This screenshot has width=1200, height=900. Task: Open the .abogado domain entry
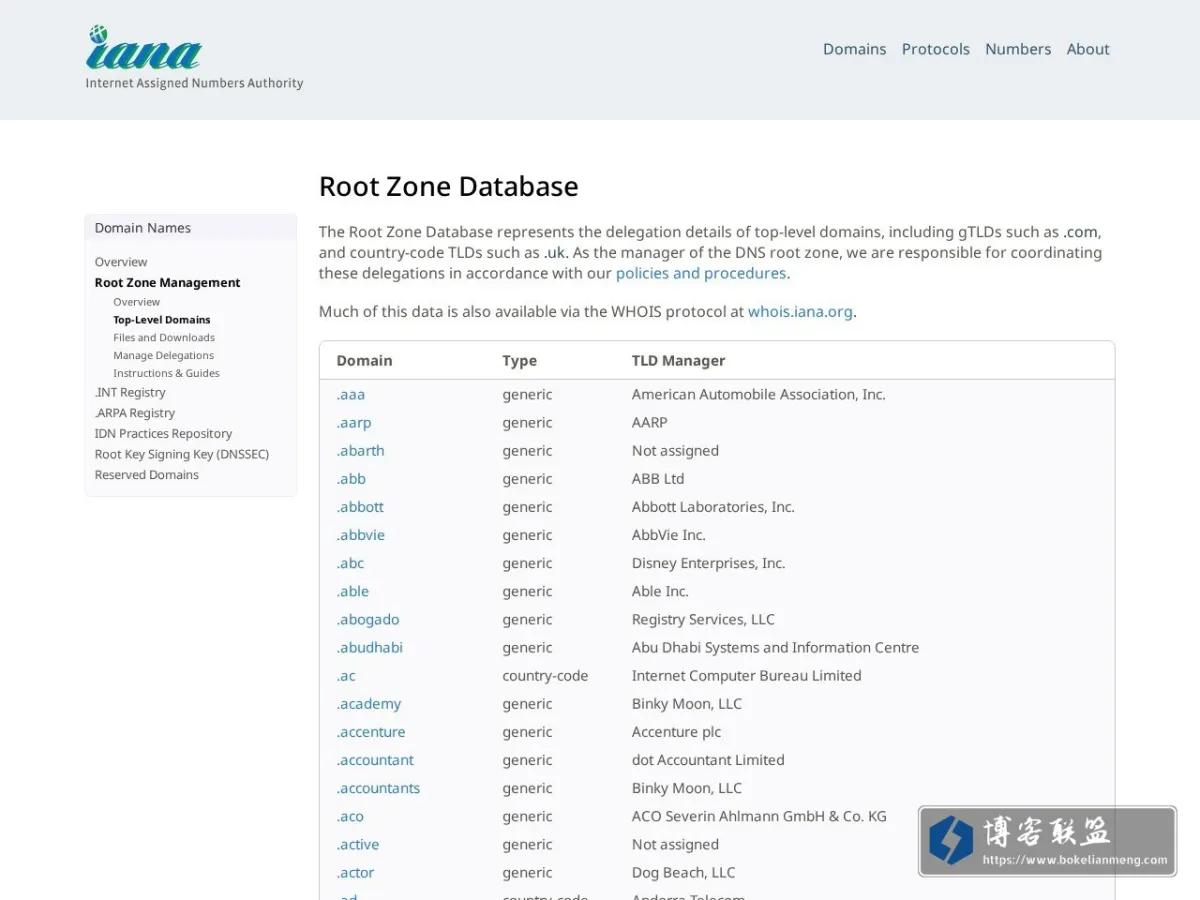368,619
